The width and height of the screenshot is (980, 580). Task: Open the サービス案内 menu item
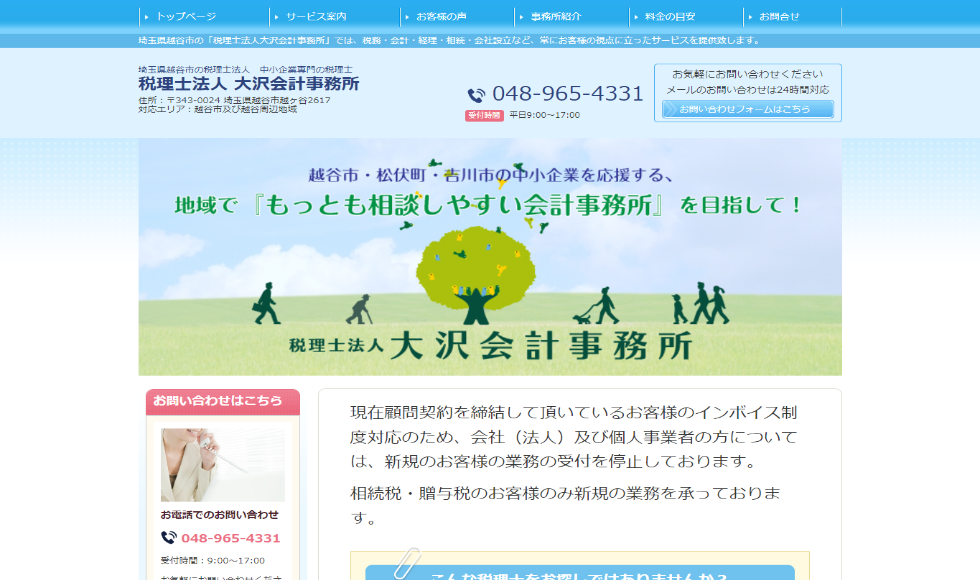(316, 17)
